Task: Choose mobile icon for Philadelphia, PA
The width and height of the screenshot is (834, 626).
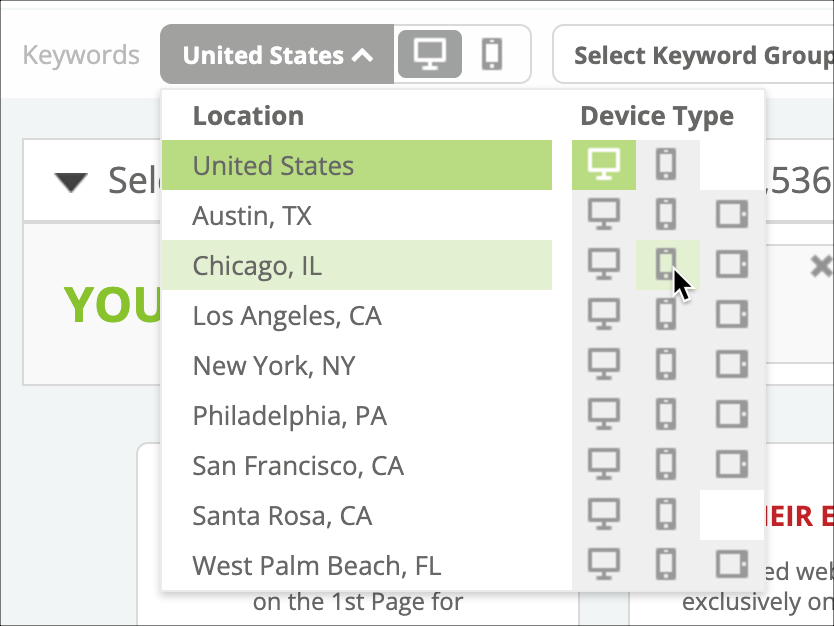Action: 667,414
